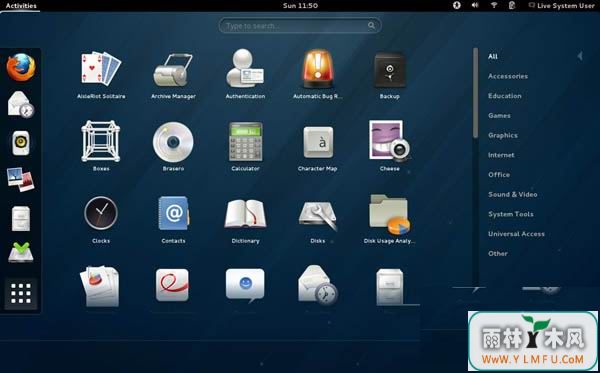
Task: Filter apps by Sound & Video
Action: tap(512, 194)
